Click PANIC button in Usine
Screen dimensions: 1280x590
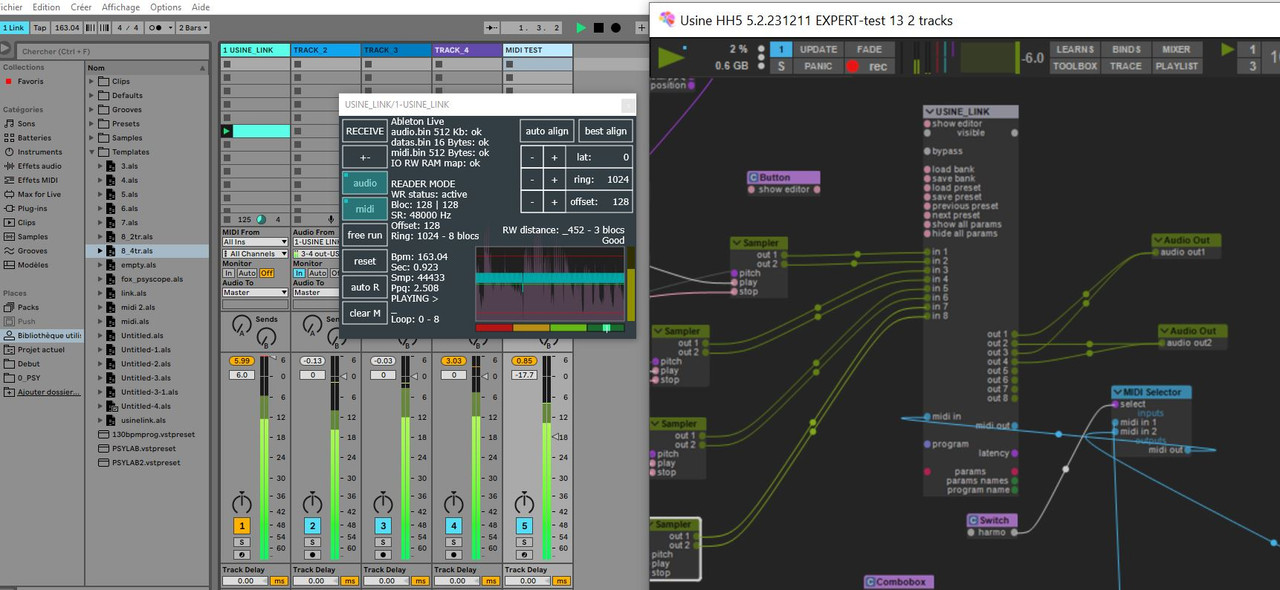(x=818, y=66)
